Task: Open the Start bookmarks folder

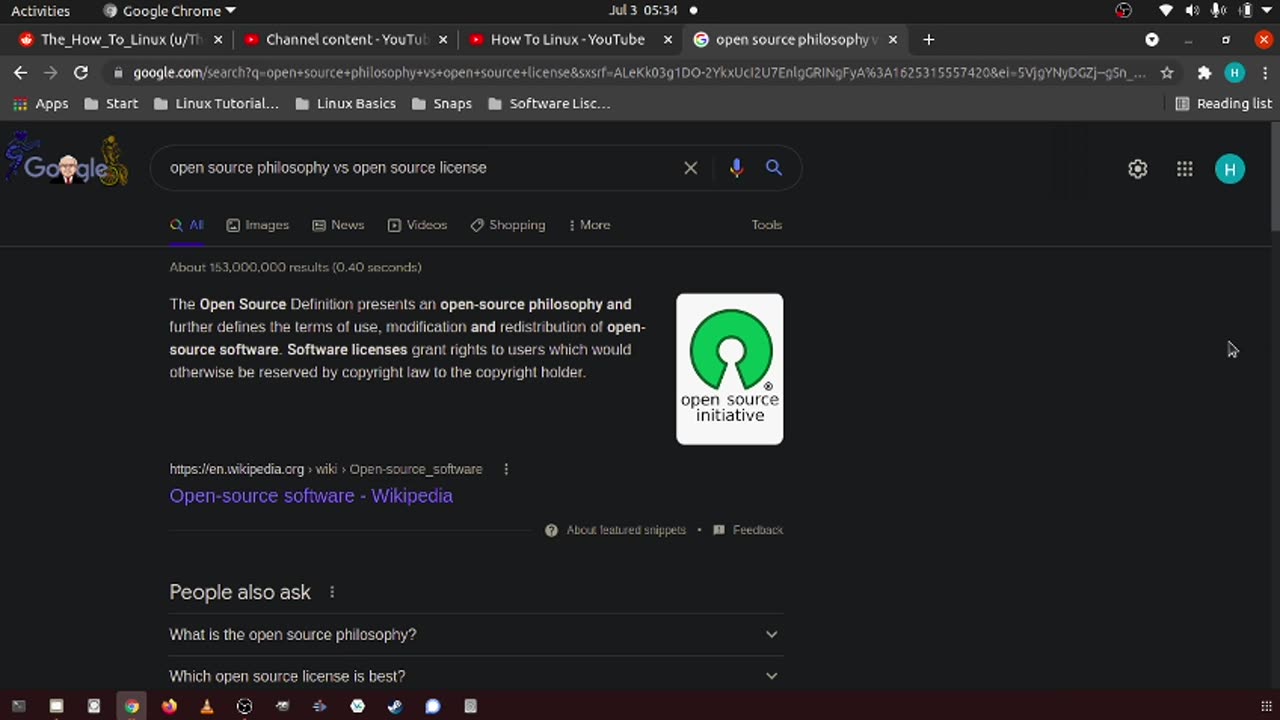Action: coord(111,103)
